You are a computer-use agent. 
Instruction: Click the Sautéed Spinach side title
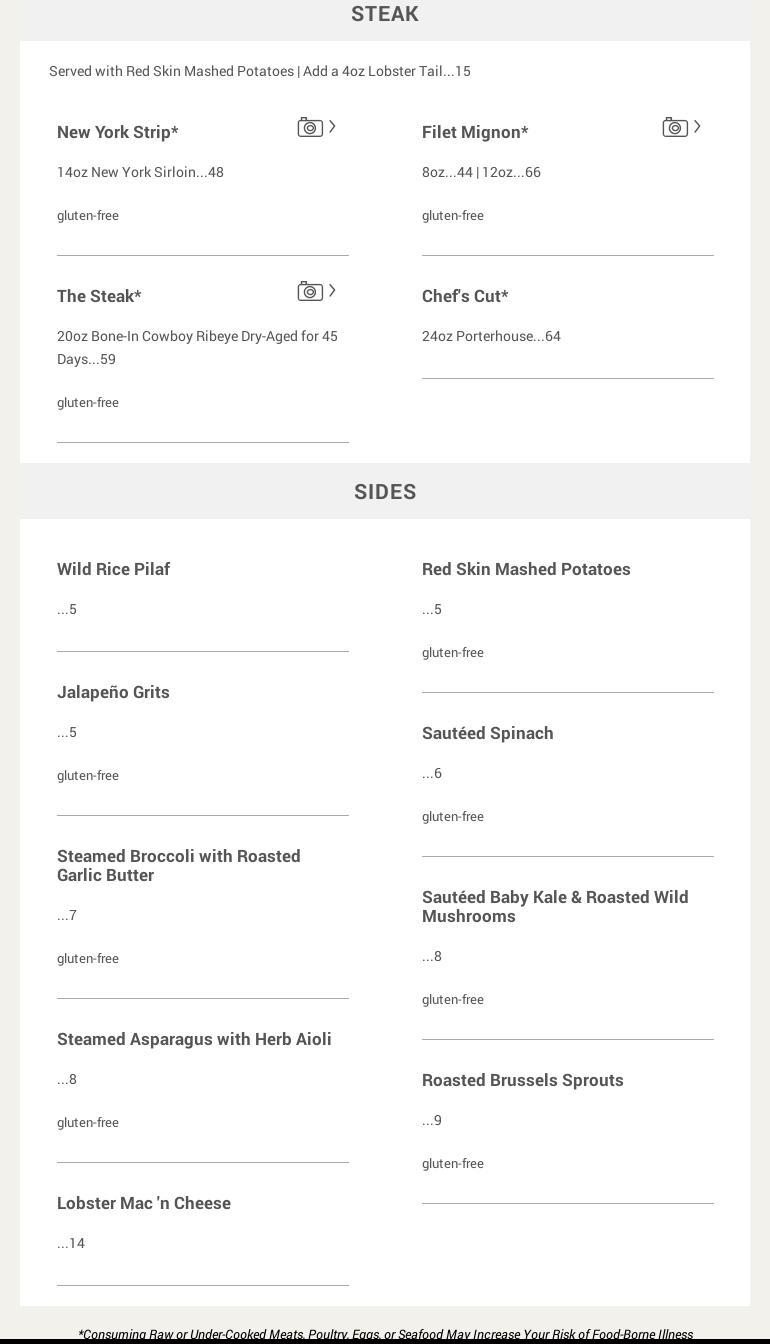(x=487, y=733)
